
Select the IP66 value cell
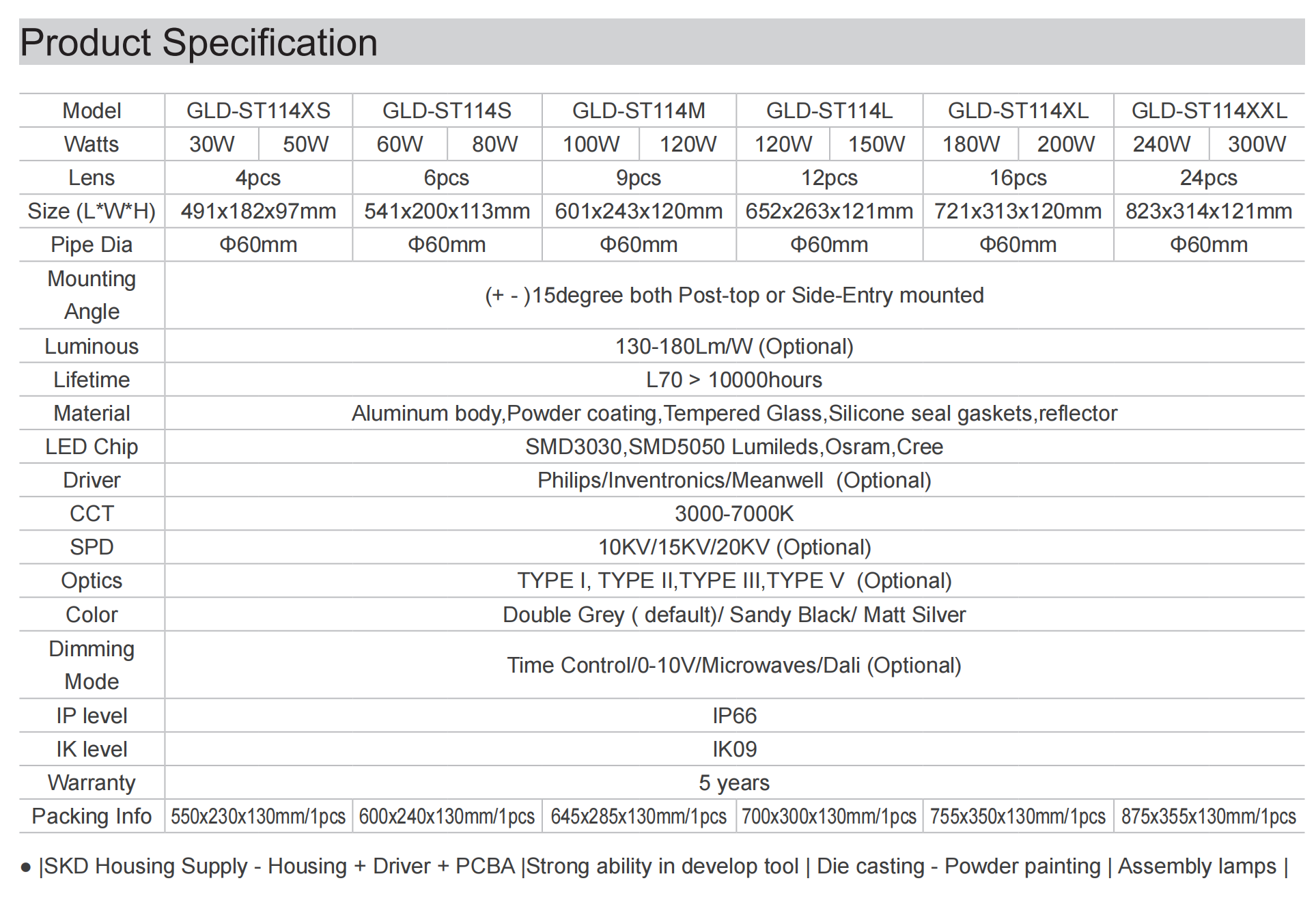pyautogui.click(x=734, y=716)
